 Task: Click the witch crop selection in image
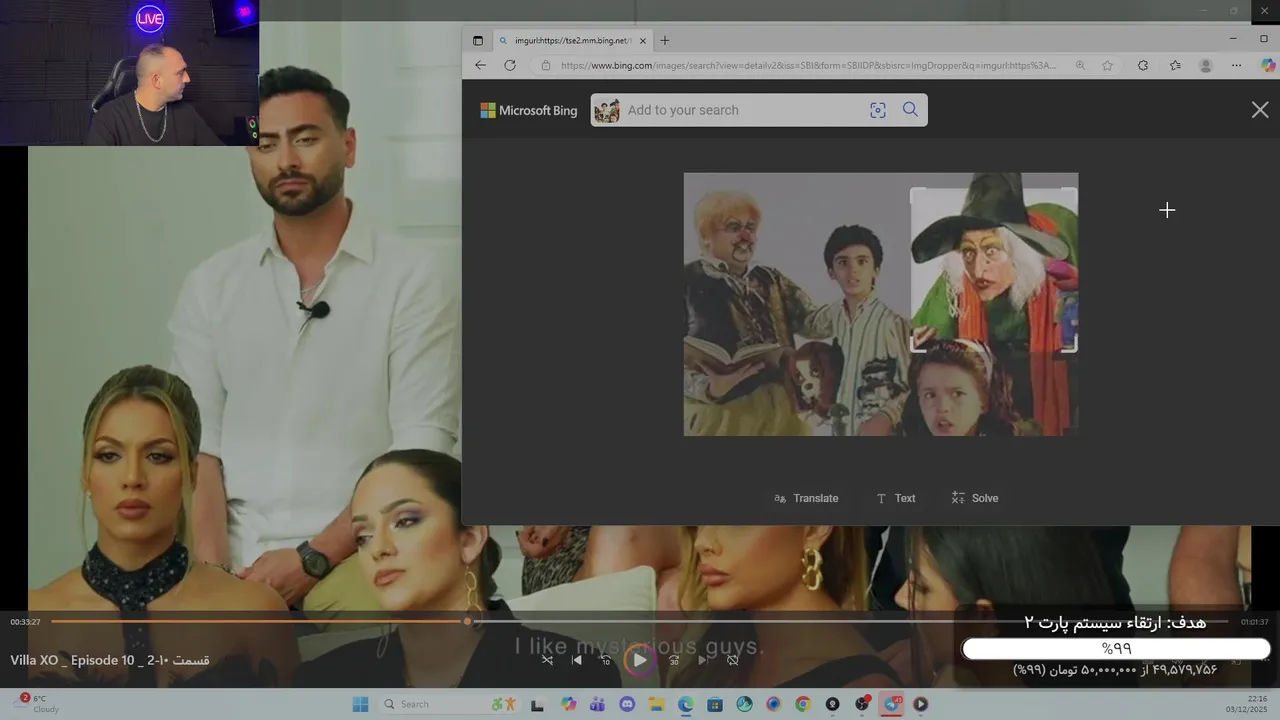pyautogui.click(x=994, y=270)
